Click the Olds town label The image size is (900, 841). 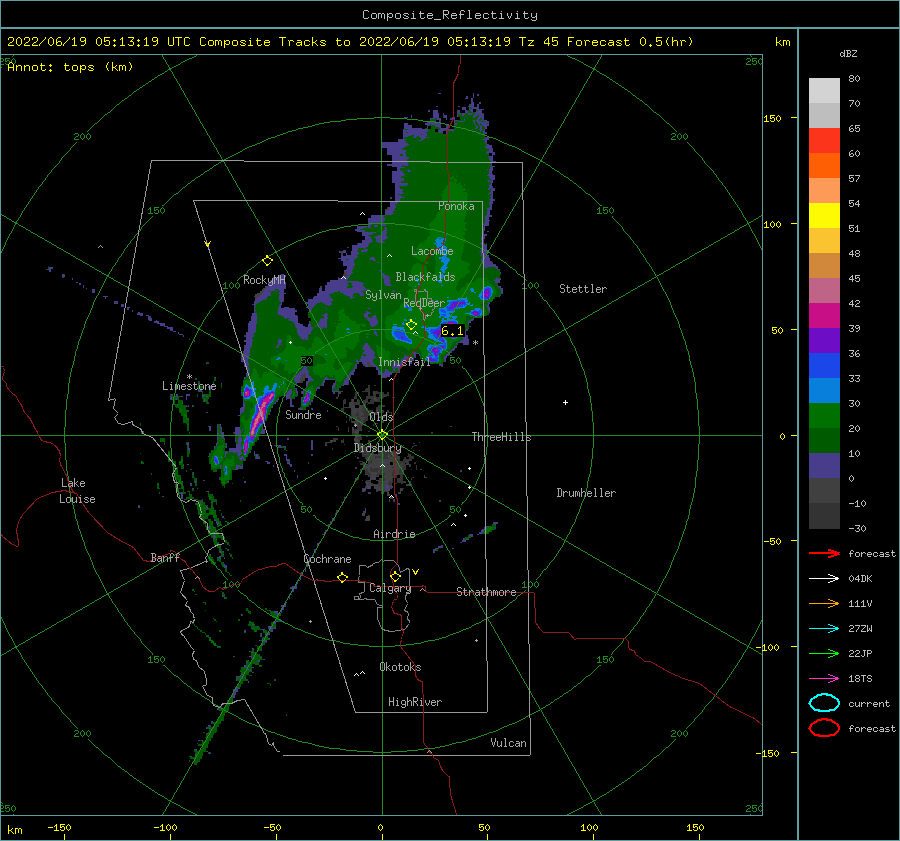381,416
